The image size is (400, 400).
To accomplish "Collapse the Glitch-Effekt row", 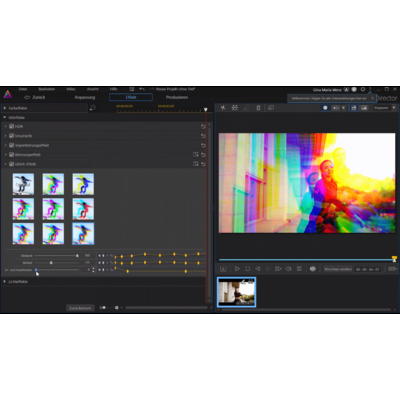I will tap(6, 164).
